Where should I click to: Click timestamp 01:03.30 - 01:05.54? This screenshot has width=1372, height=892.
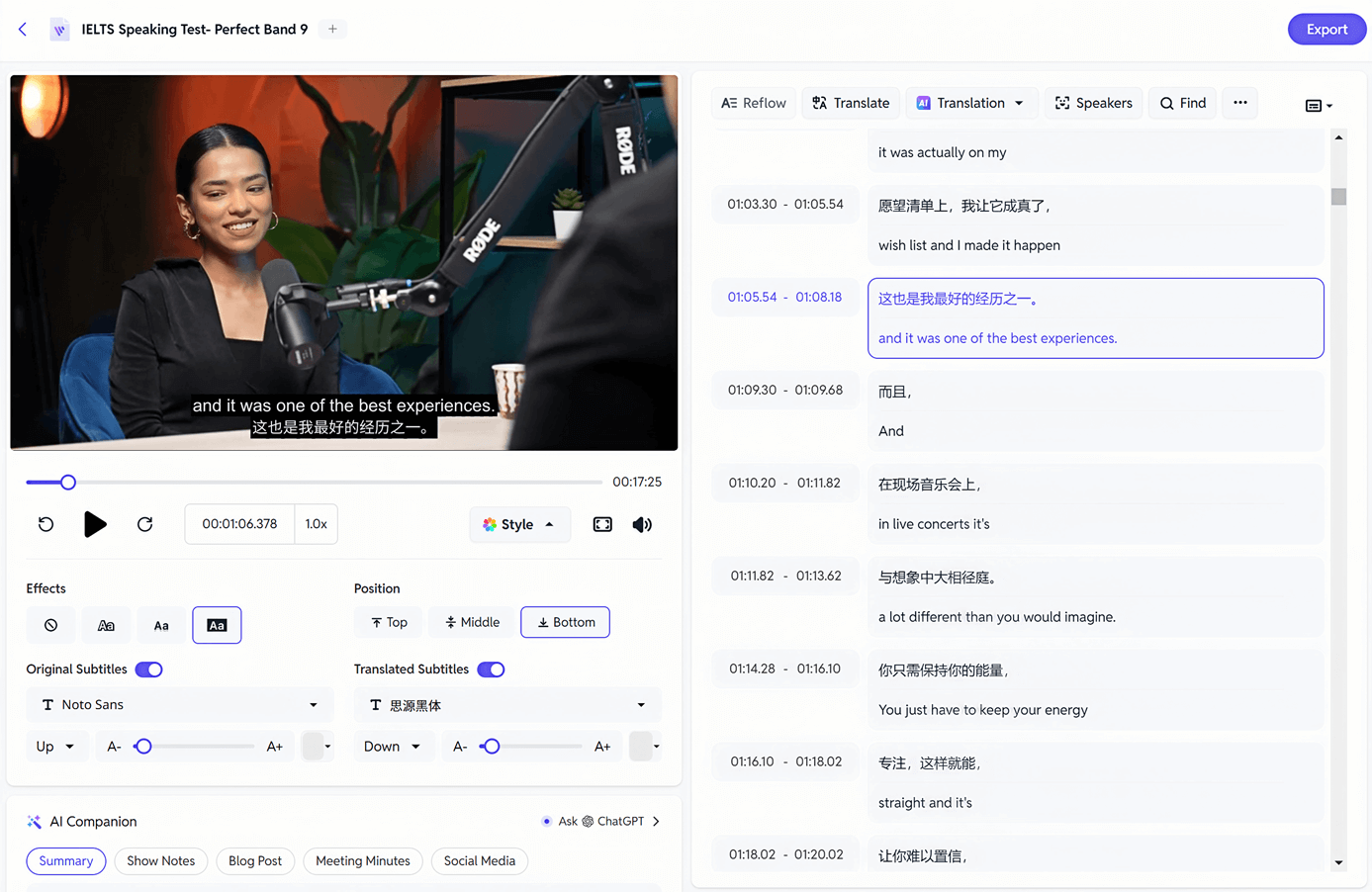[x=785, y=205]
